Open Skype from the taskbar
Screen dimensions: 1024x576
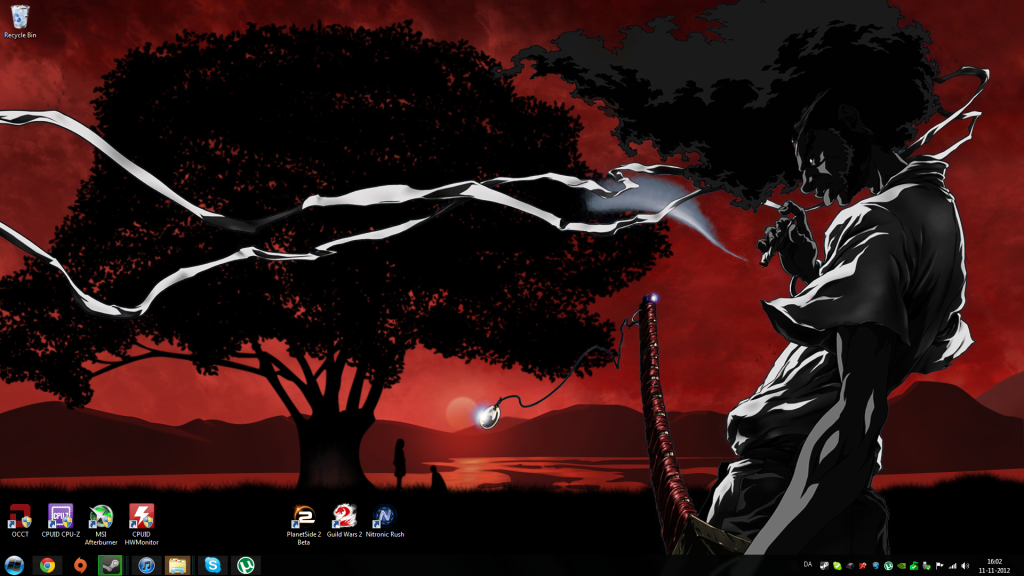point(212,565)
